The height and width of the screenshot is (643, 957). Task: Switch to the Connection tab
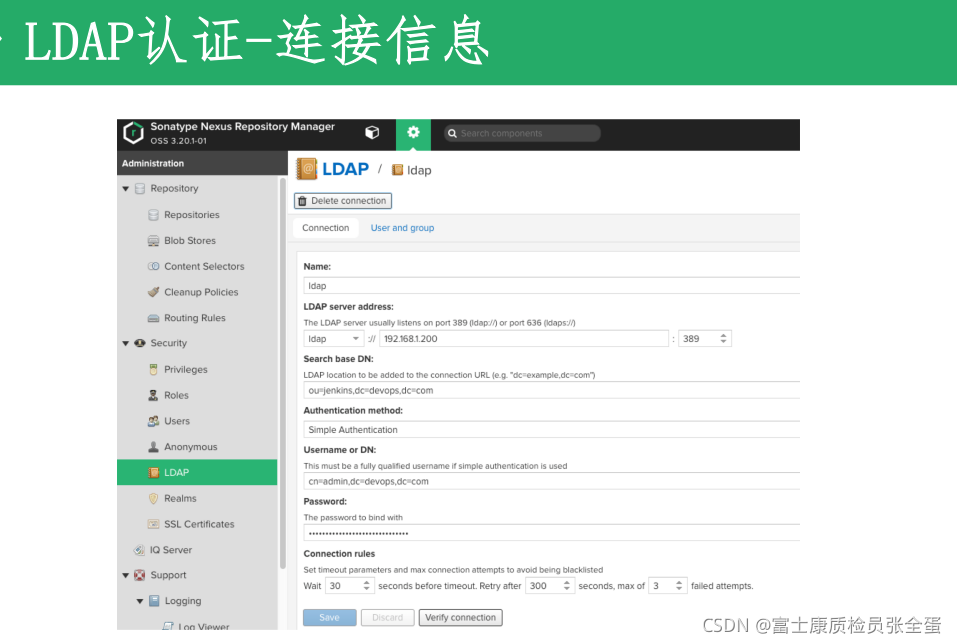(x=325, y=228)
